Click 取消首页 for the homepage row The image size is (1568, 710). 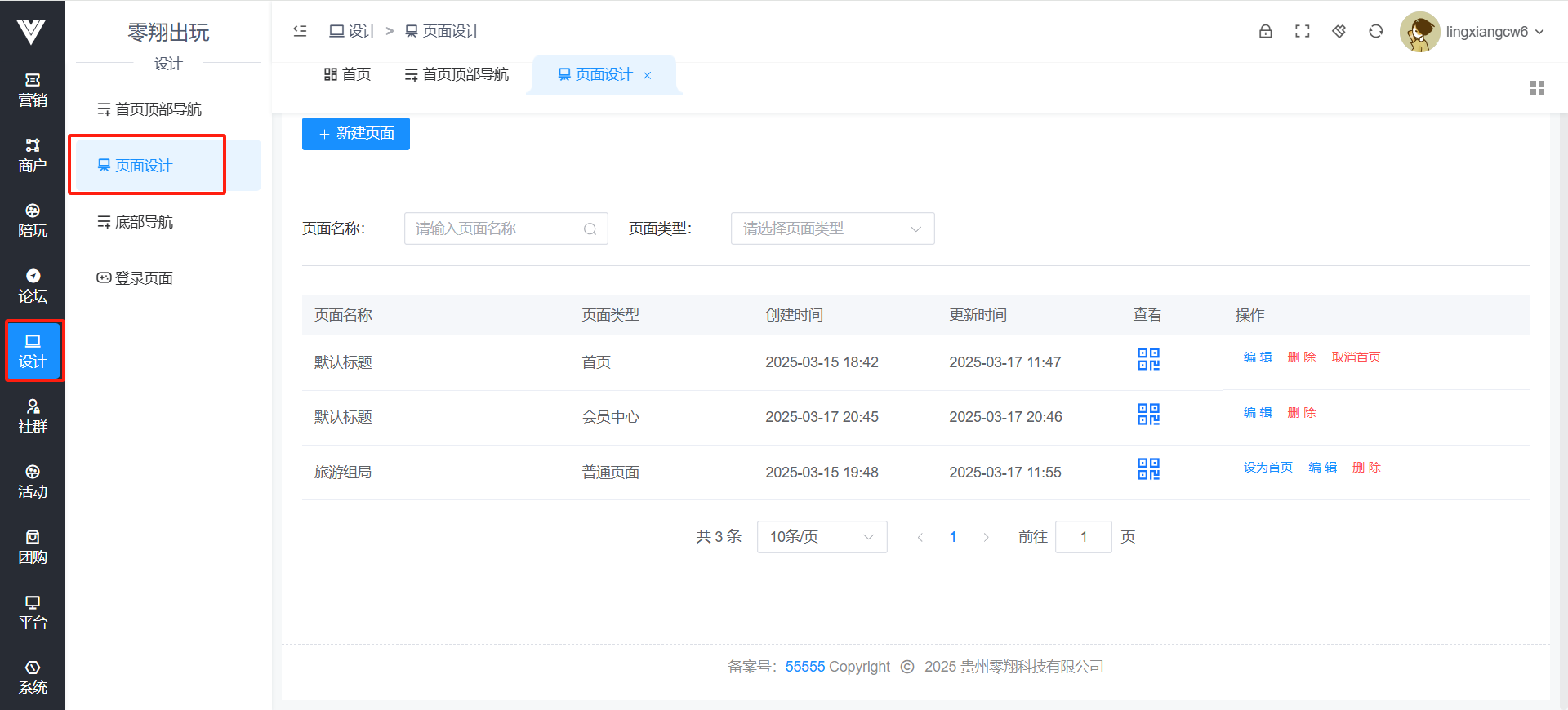[1356, 357]
